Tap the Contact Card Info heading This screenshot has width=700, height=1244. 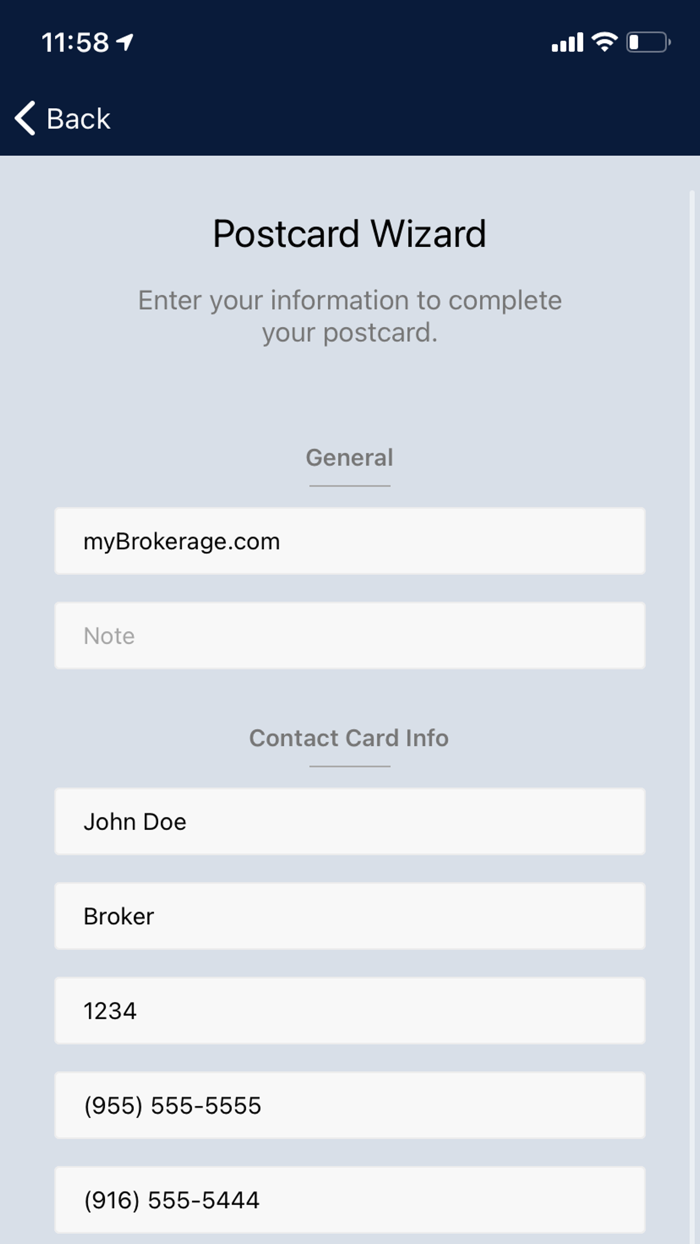pyautogui.click(x=349, y=738)
